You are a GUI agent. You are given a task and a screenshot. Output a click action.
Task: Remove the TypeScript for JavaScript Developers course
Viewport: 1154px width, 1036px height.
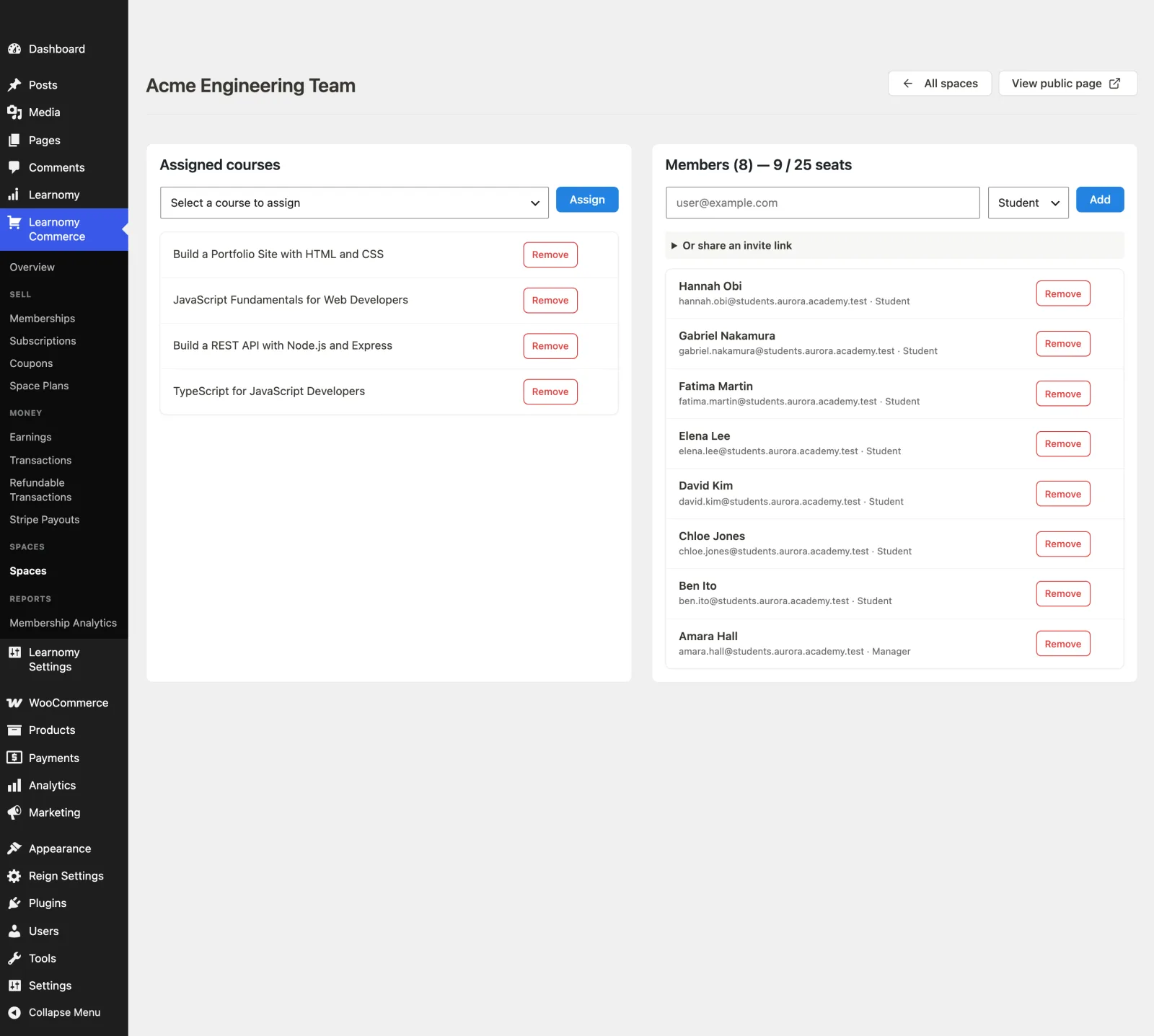pos(550,391)
